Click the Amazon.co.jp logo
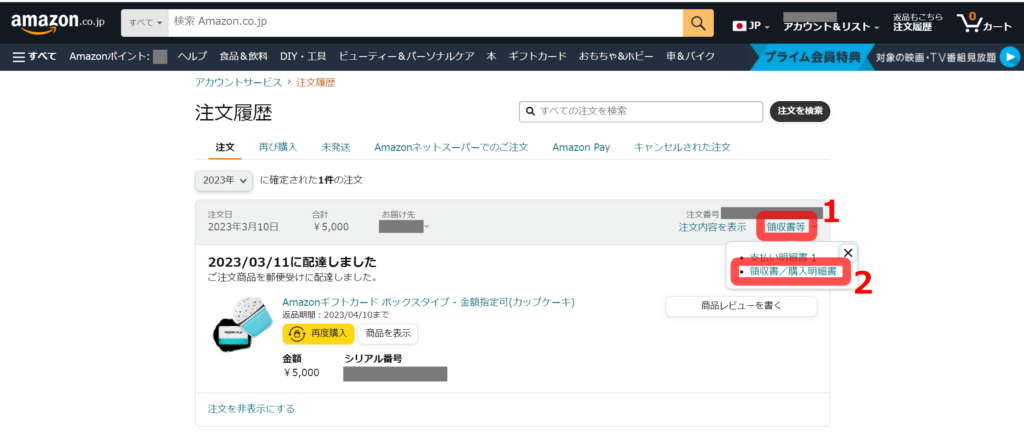 tap(58, 23)
